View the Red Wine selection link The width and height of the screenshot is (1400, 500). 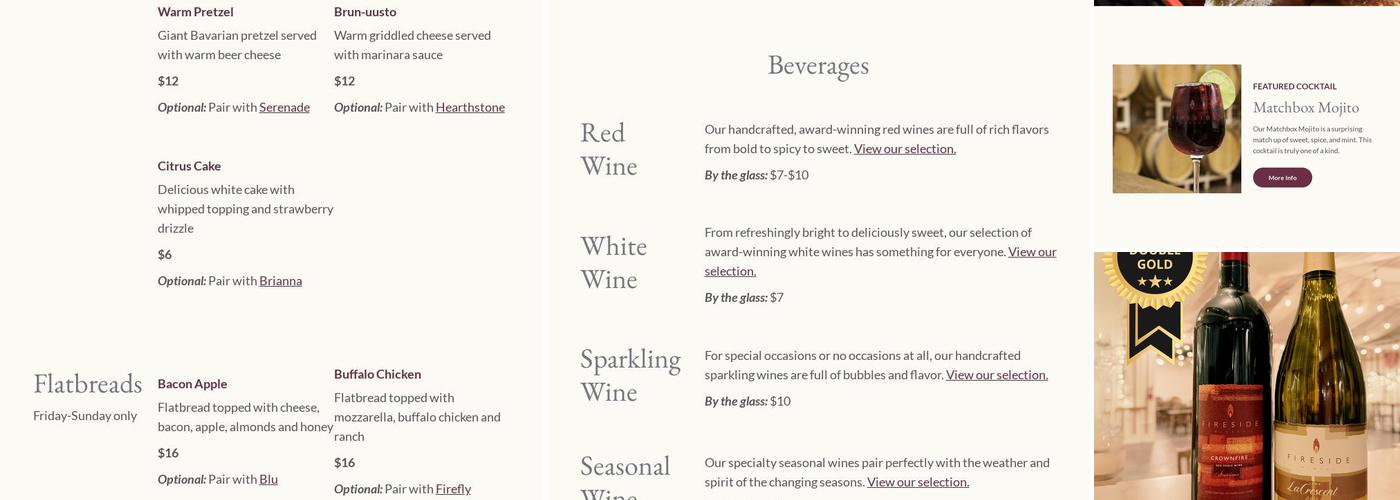pyautogui.click(x=904, y=149)
